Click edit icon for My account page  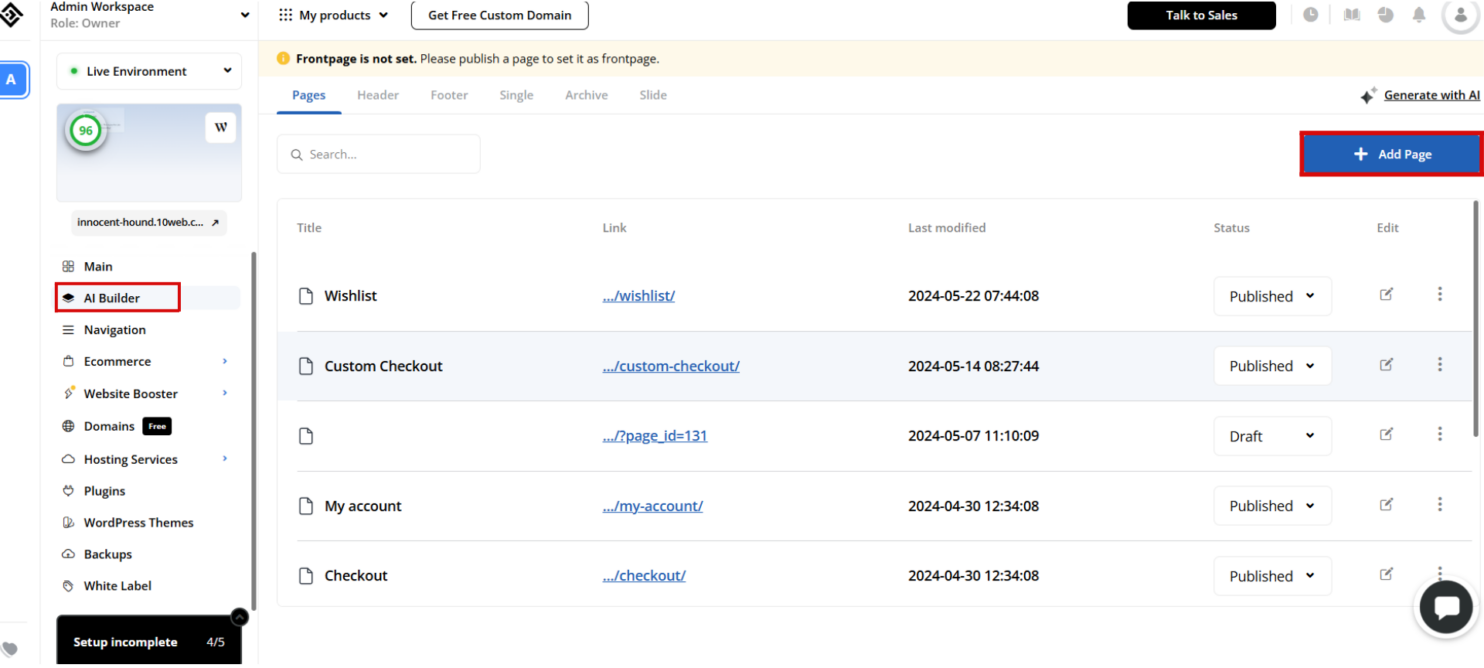click(1386, 505)
